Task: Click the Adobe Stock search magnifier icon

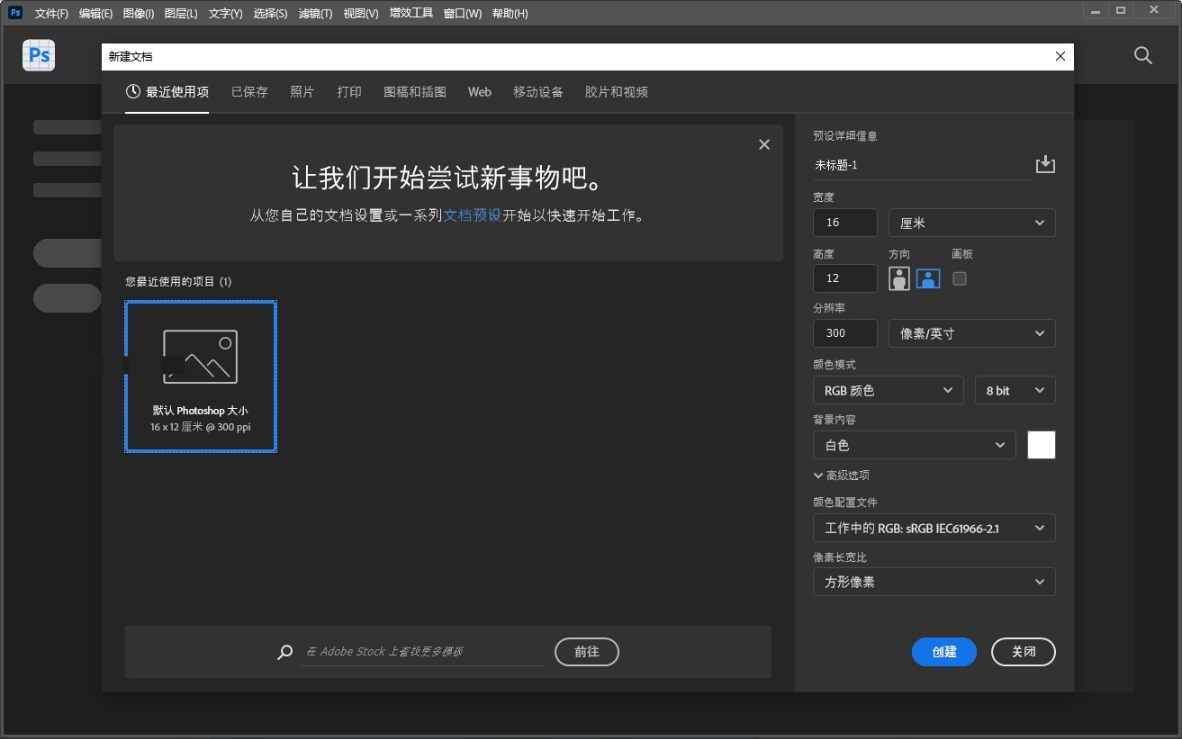Action: (285, 652)
